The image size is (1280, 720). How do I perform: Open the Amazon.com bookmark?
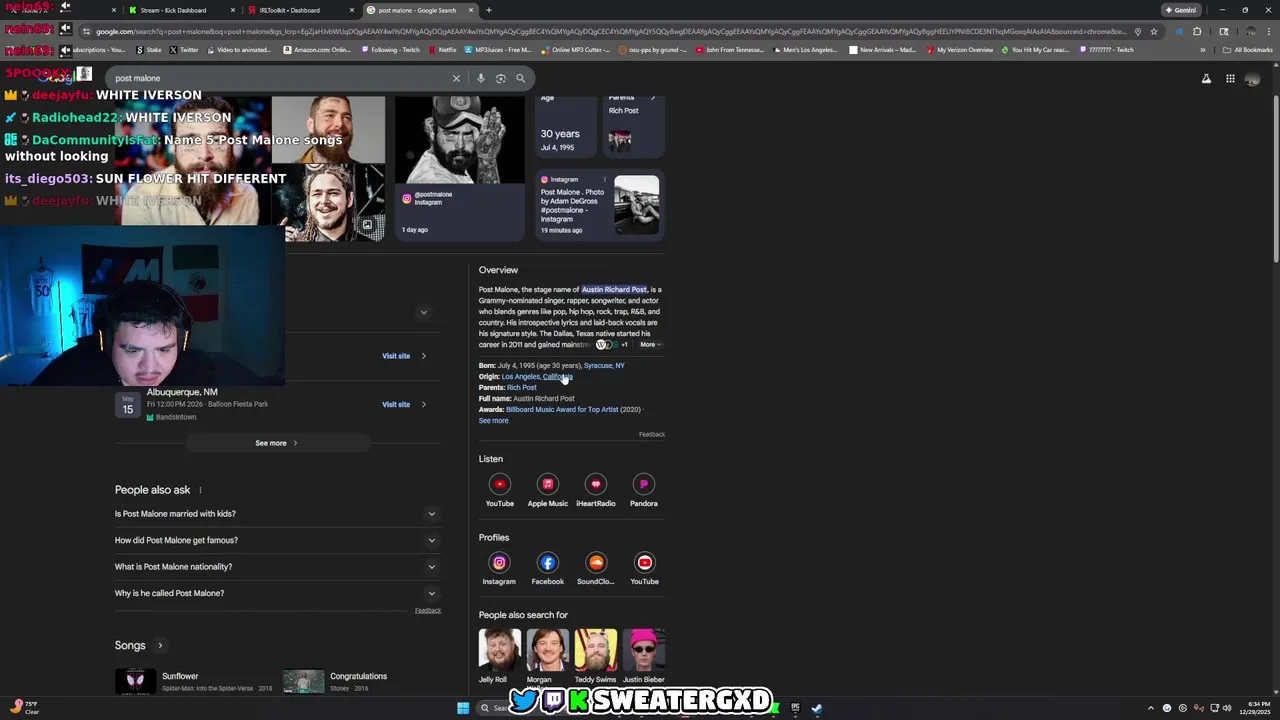pyautogui.click(x=317, y=50)
